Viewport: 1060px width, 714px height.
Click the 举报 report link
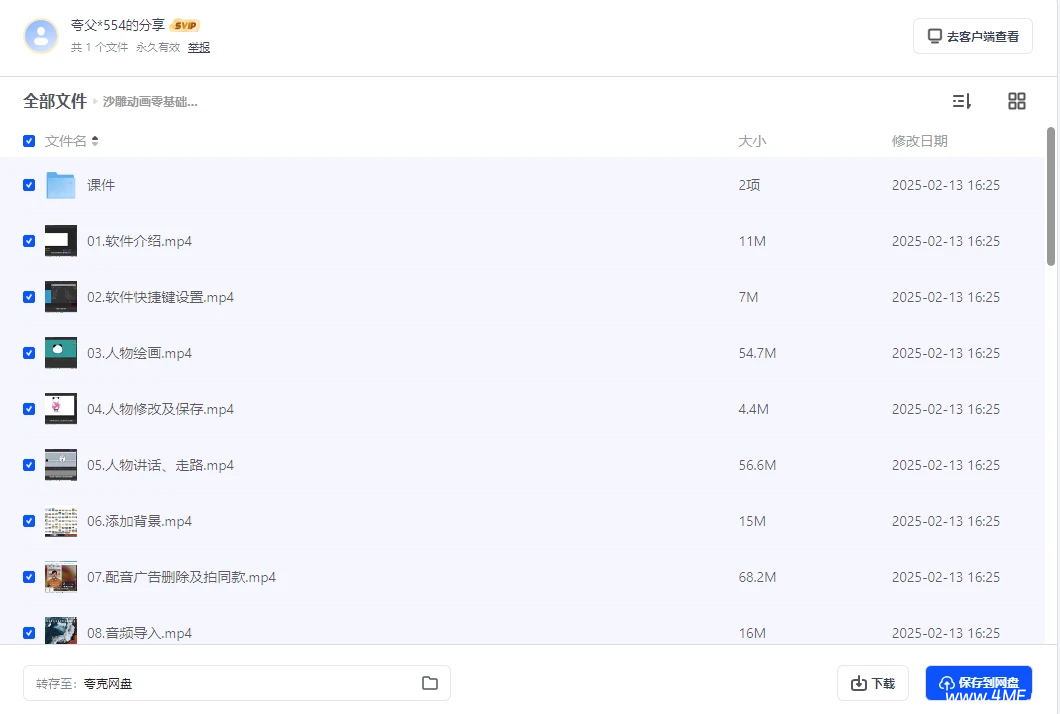point(199,47)
